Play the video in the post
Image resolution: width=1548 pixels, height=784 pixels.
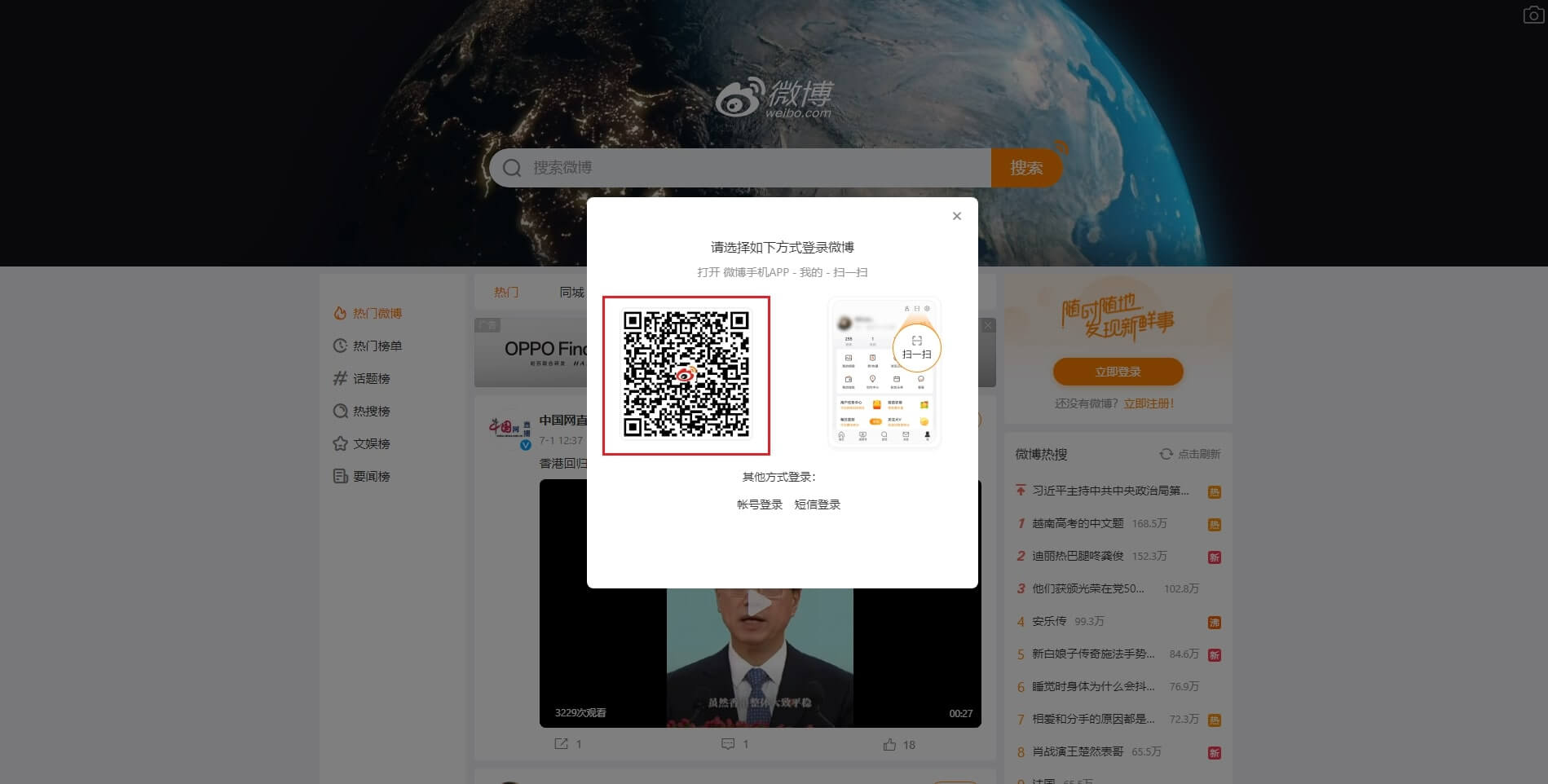tap(760, 604)
